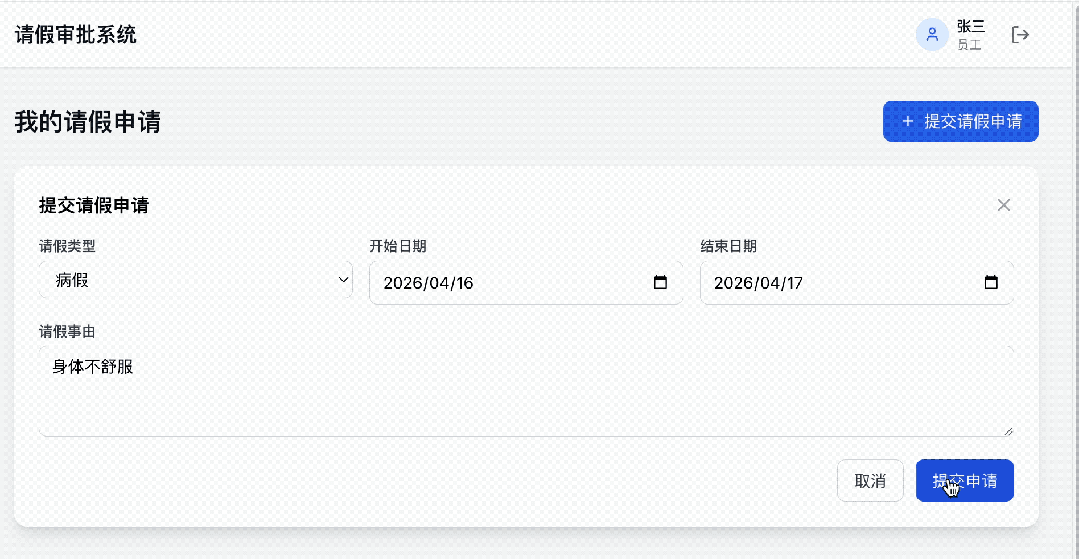Viewport: 1079px width, 559px height.
Task: Click the textarea resize handle corner
Action: pos(1008,431)
